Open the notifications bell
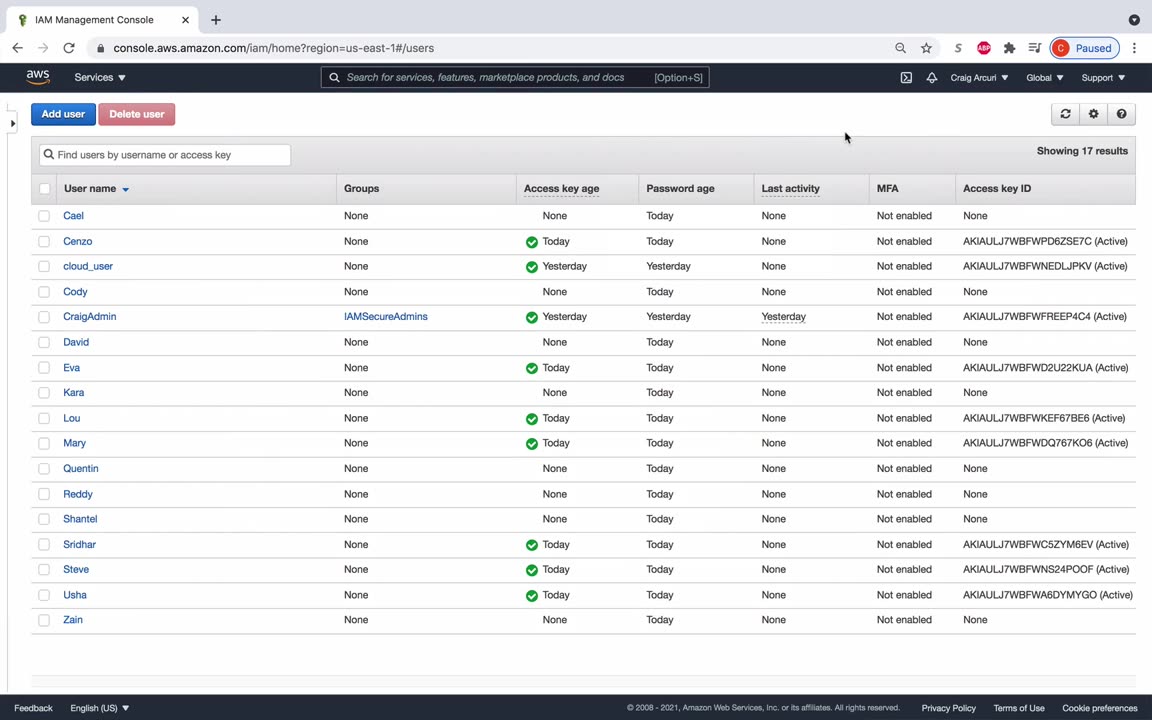1152x720 pixels. [932, 77]
